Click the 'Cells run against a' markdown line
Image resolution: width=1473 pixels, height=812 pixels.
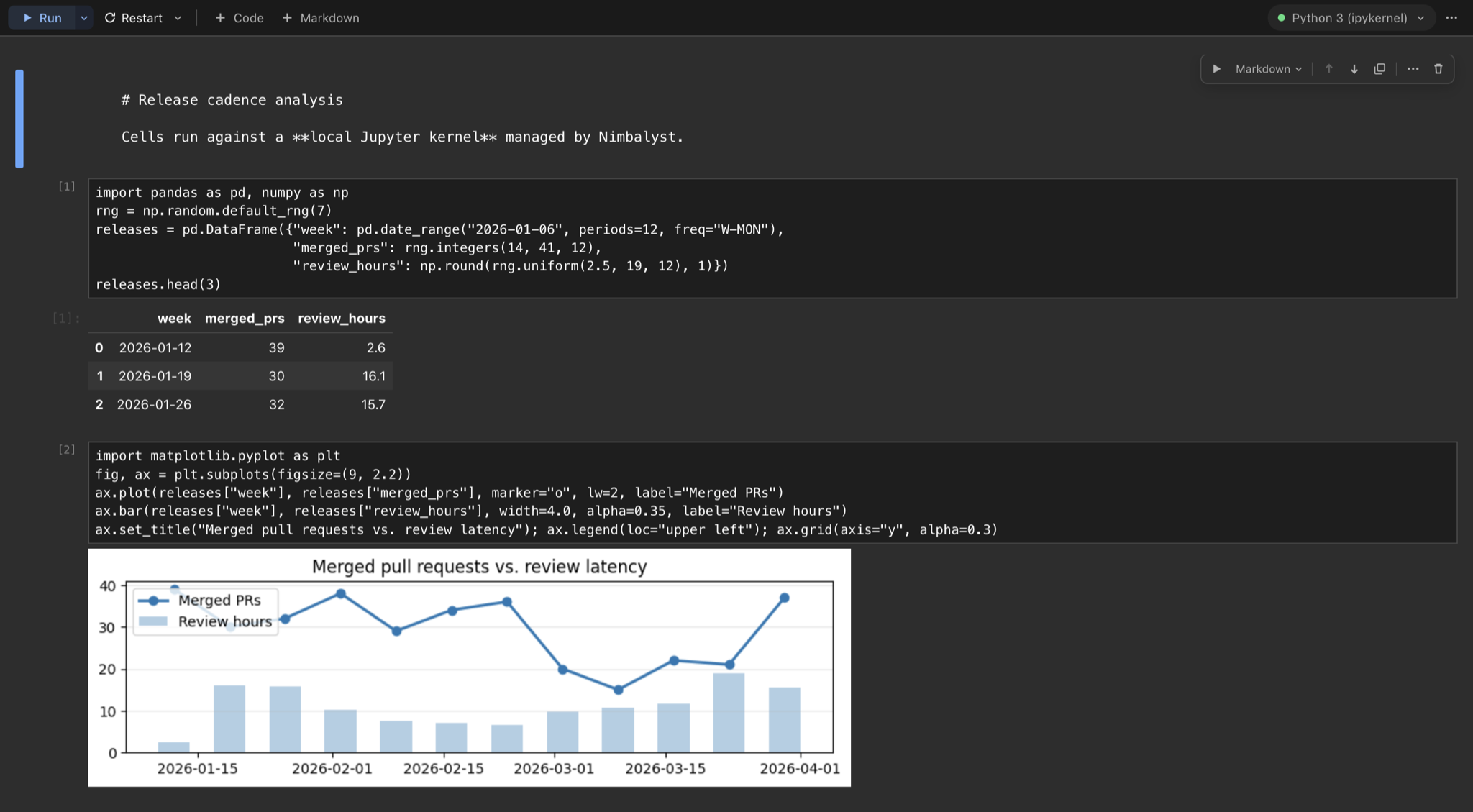(402, 137)
